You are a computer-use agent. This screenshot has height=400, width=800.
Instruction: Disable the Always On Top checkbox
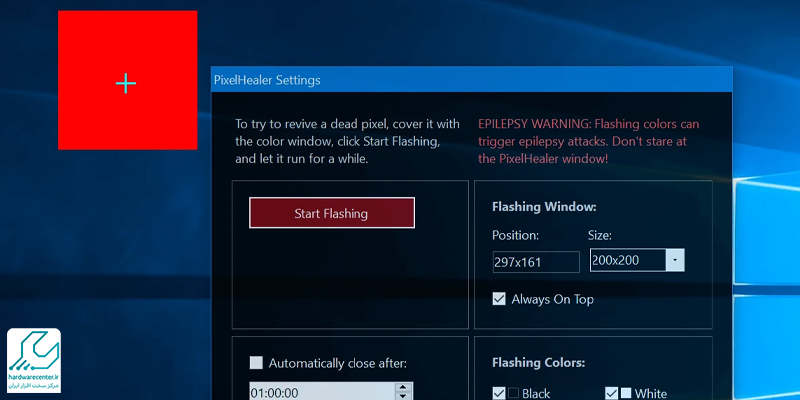[500, 298]
